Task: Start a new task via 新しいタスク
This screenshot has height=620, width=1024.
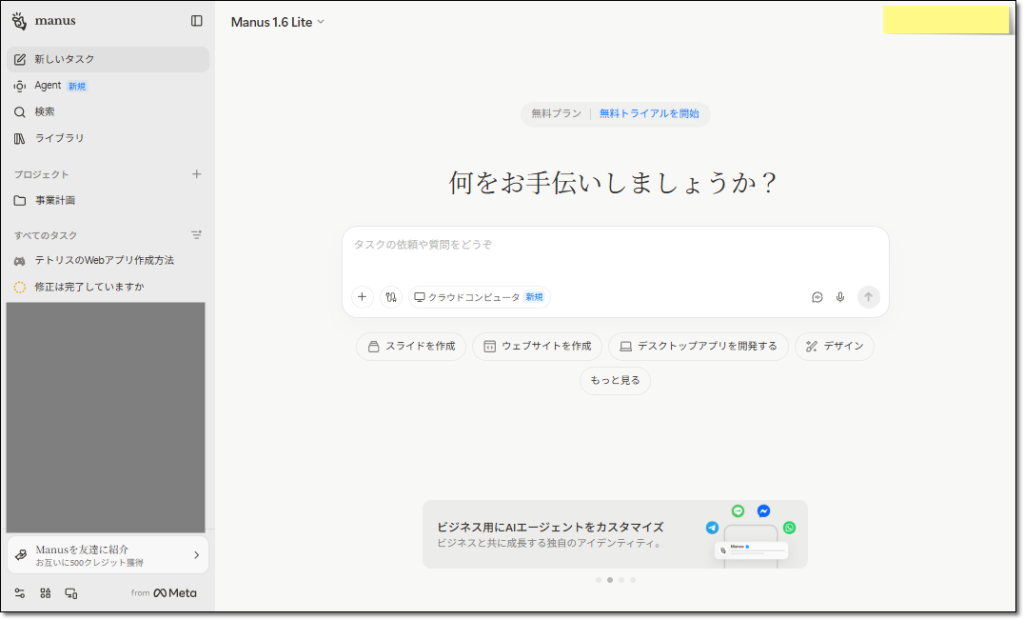Action: [x=108, y=59]
